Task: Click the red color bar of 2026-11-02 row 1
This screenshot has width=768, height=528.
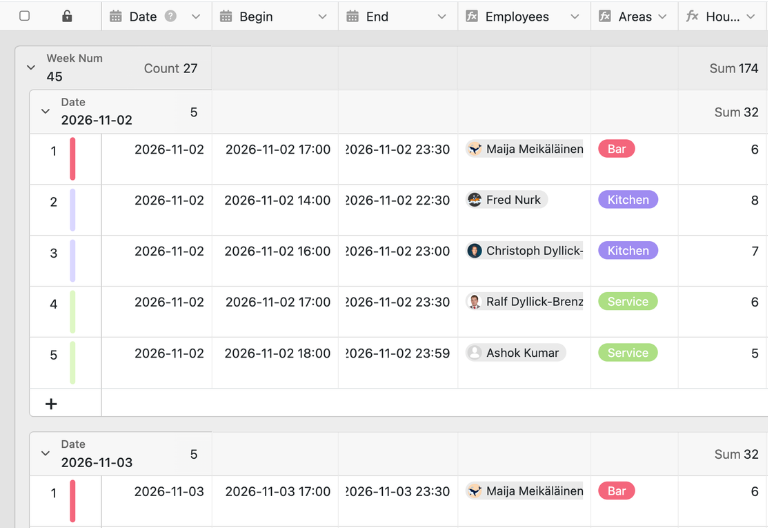Action: [72, 159]
